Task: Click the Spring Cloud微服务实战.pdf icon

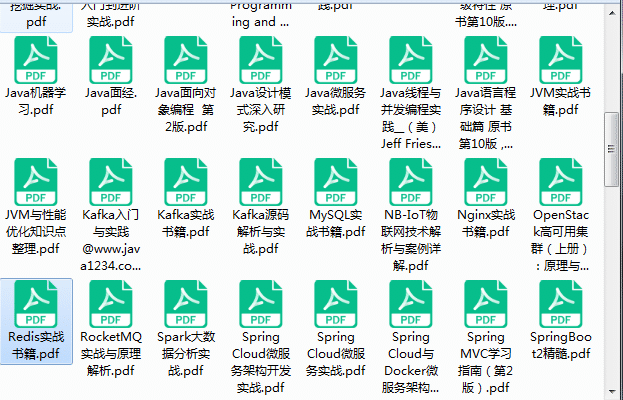Action: pyautogui.click(x=336, y=304)
